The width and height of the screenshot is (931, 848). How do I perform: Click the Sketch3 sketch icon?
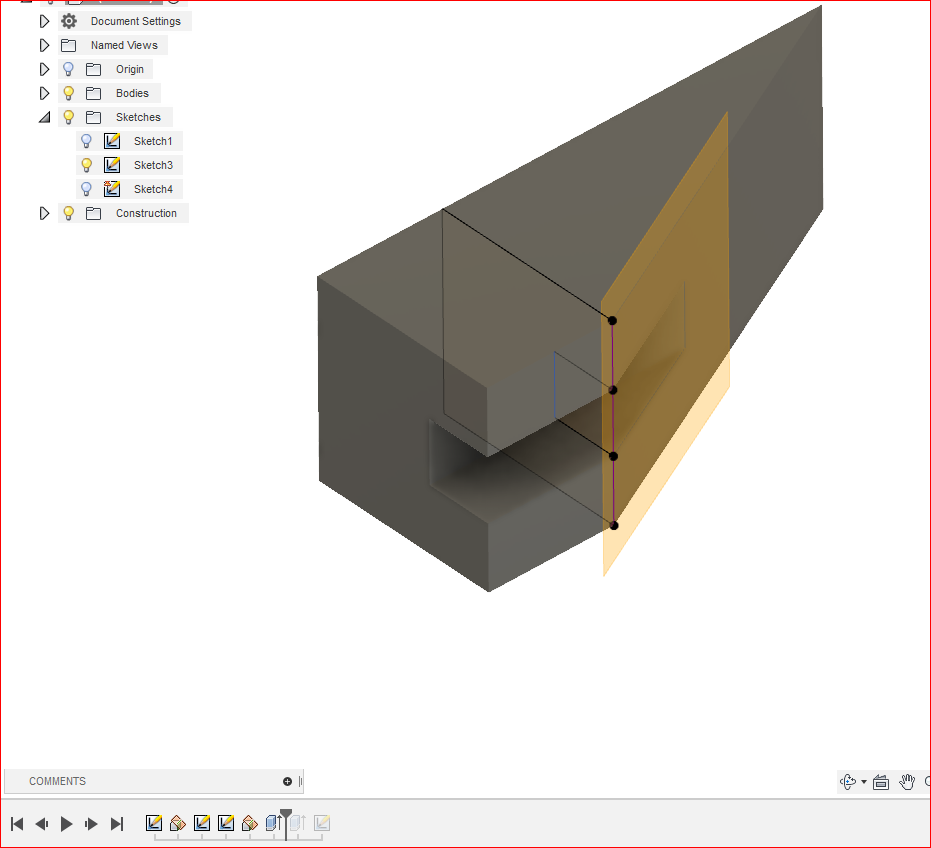coord(112,165)
